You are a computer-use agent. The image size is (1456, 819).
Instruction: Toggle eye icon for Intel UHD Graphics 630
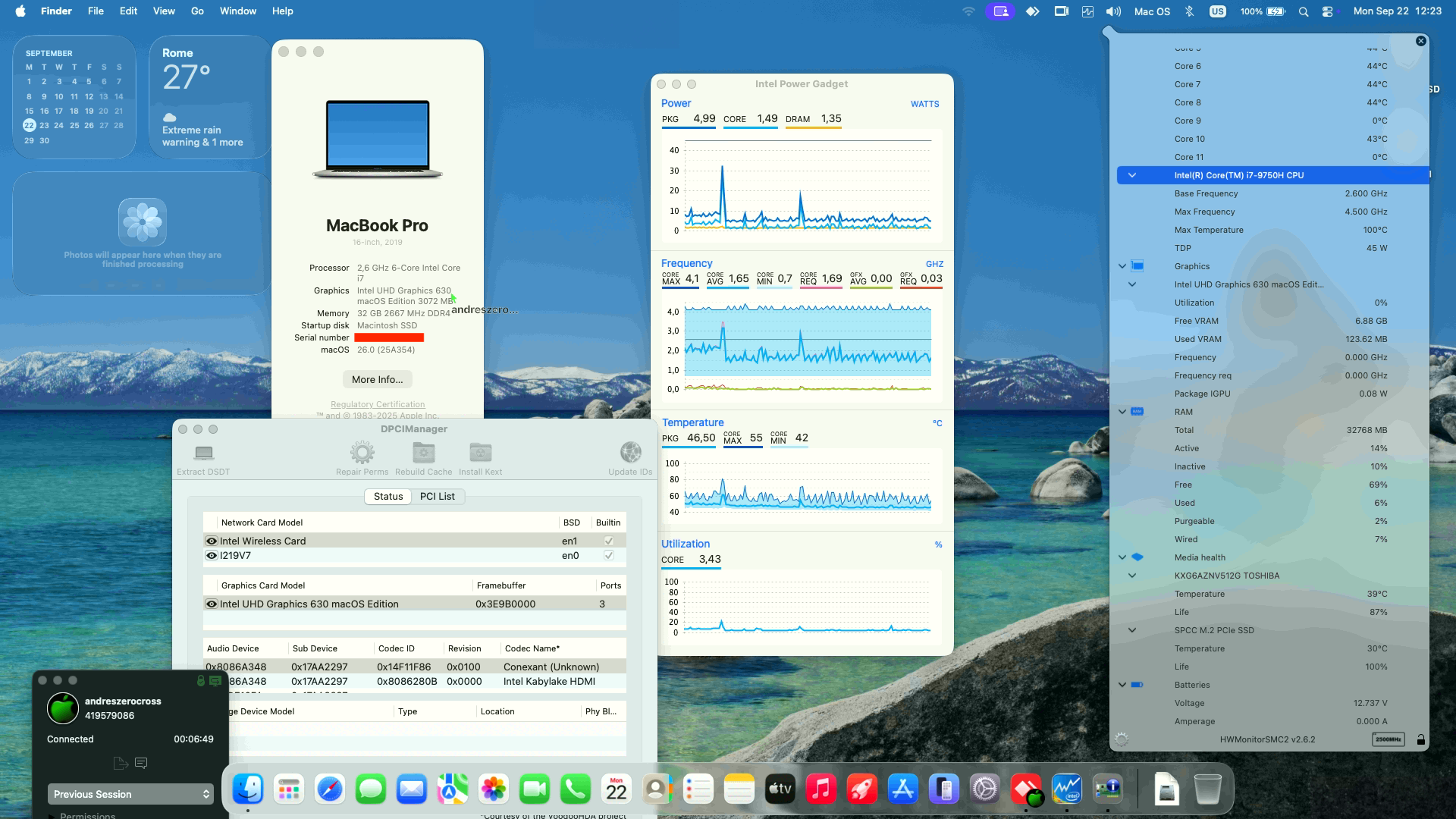click(212, 604)
